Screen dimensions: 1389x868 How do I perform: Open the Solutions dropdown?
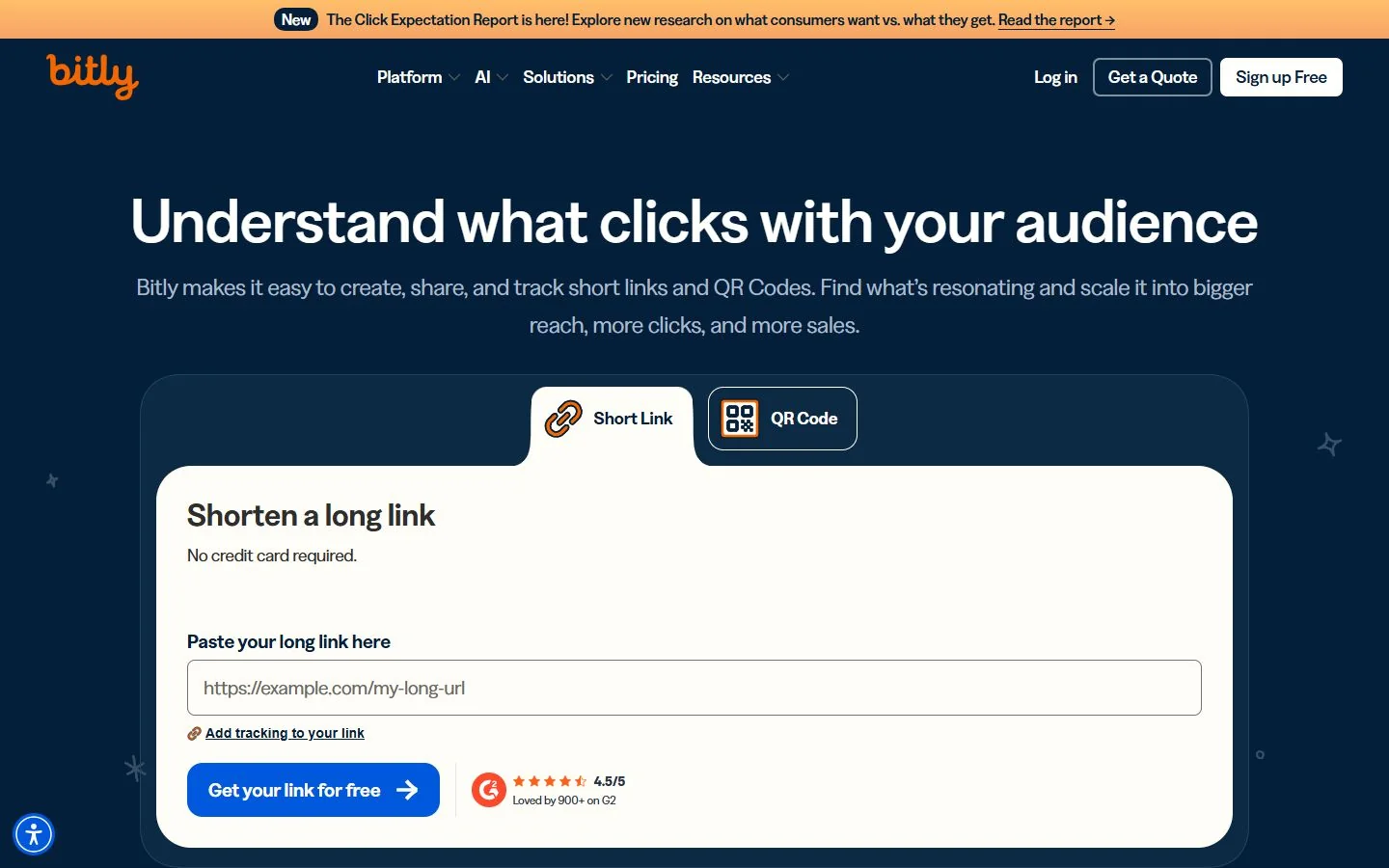[567, 77]
